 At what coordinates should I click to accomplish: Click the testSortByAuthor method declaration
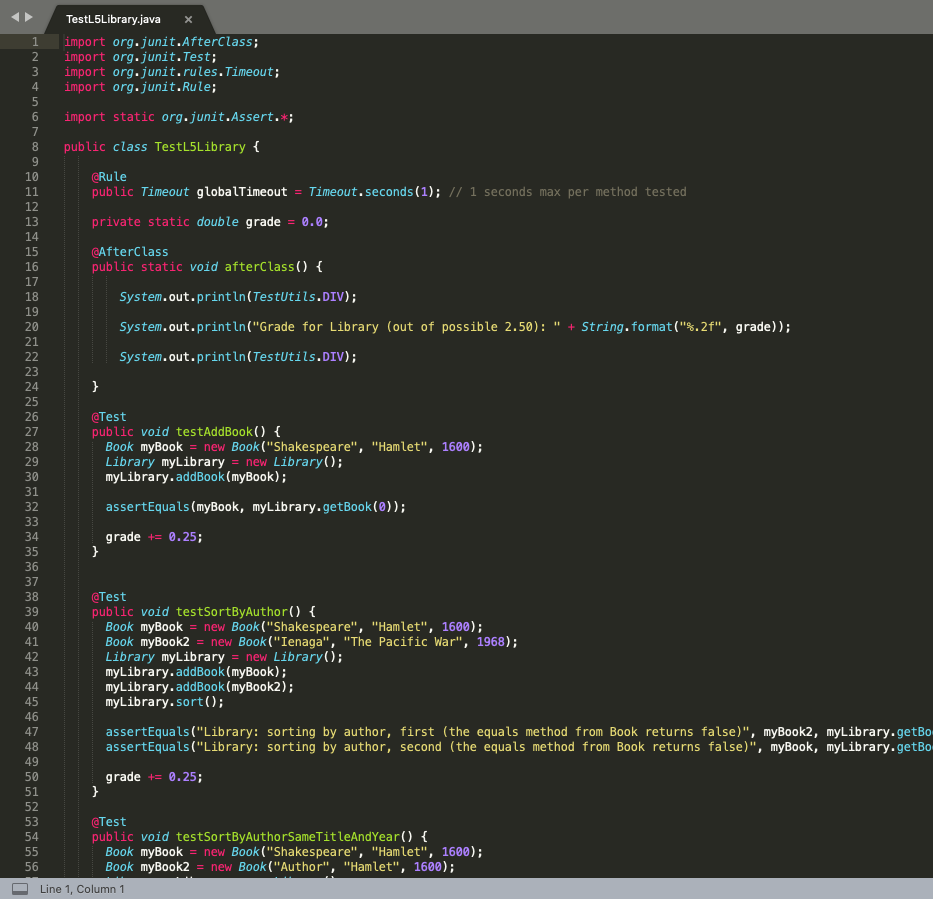[x=203, y=612]
